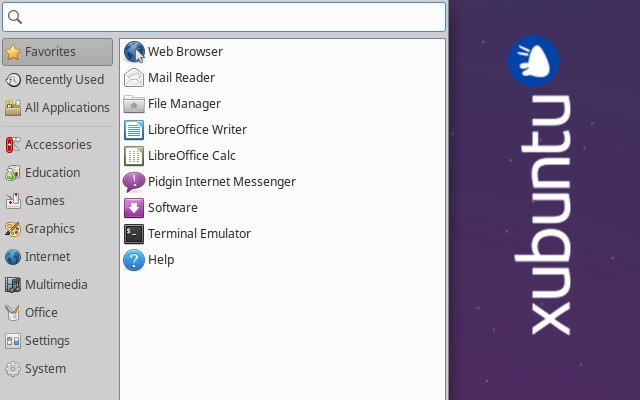Start LibreOffice Writer entry text
Screen dimensions: 640x400
coord(197,130)
